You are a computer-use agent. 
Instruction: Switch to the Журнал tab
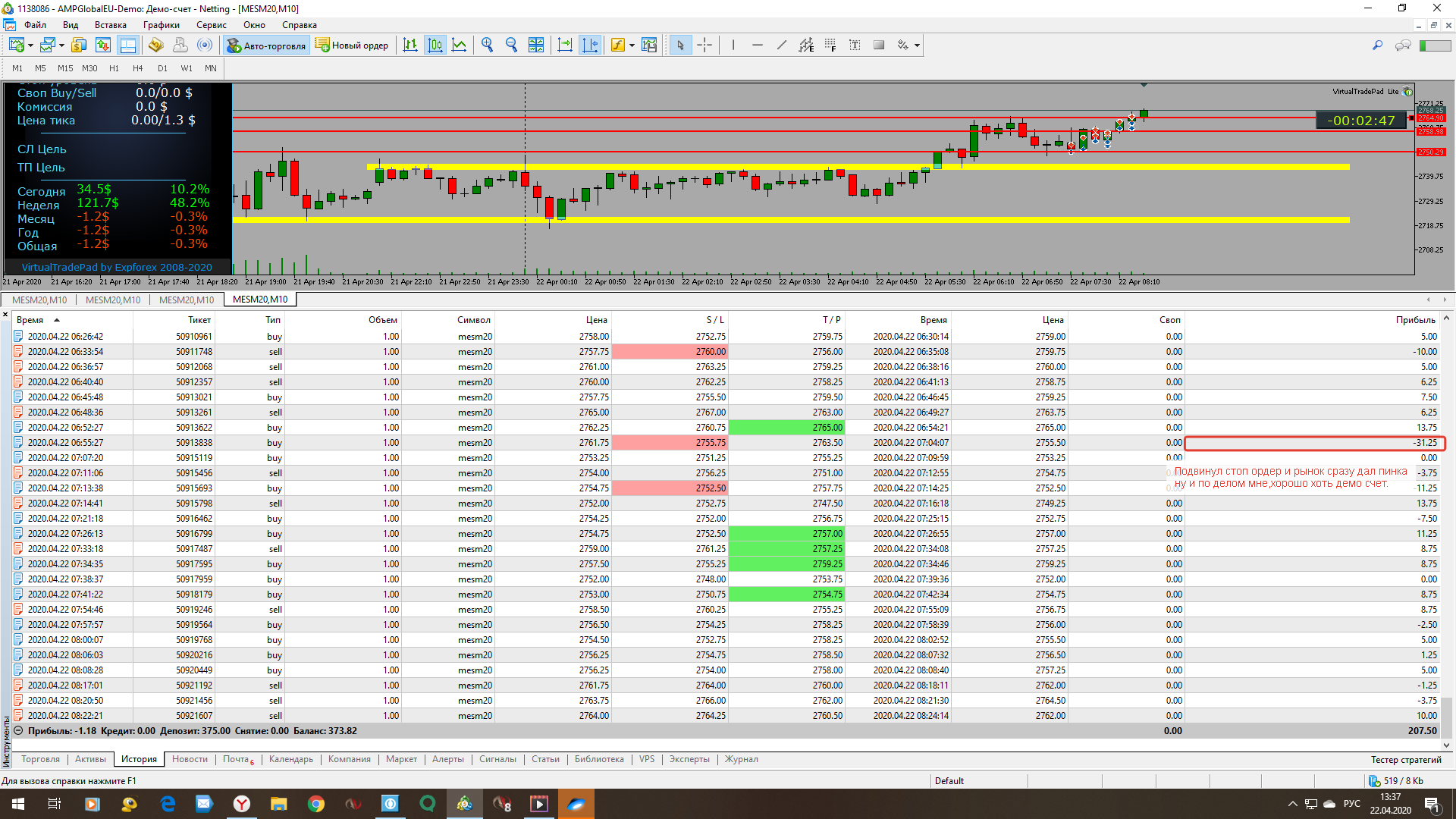[x=741, y=759]
